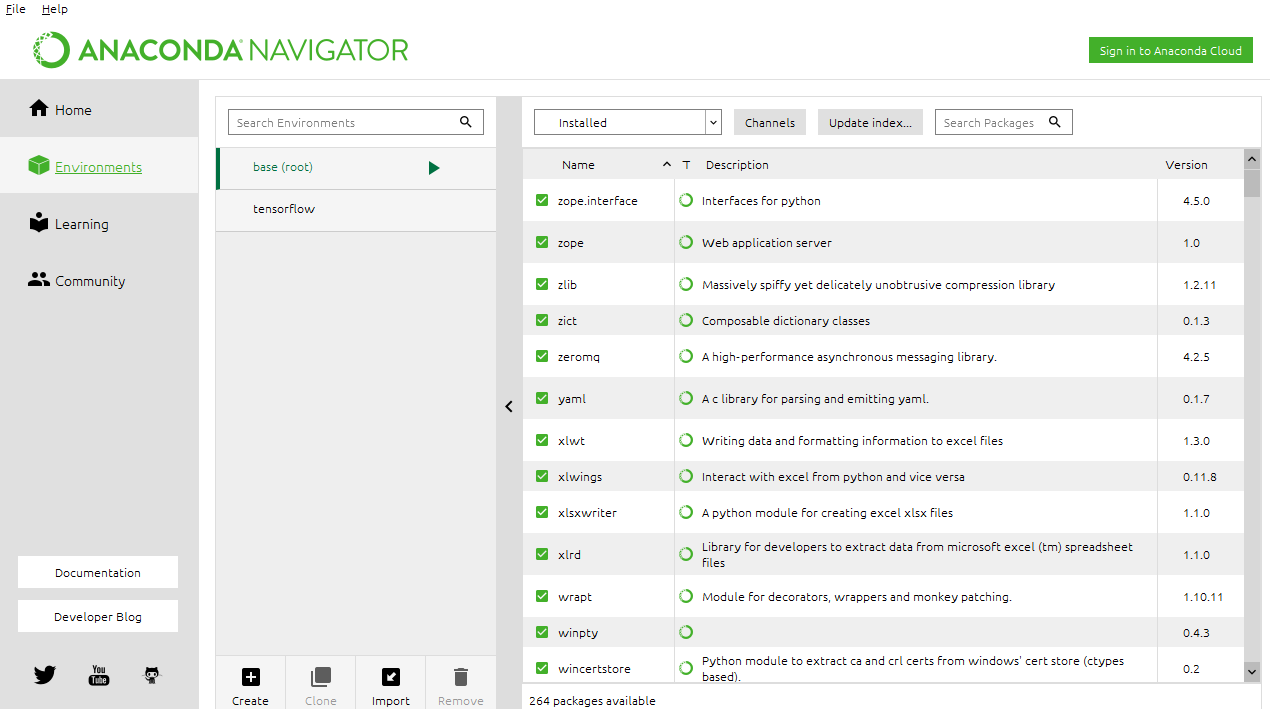Click the Import environment icon
Viewport: 1270px width, 709px height.
391,677
